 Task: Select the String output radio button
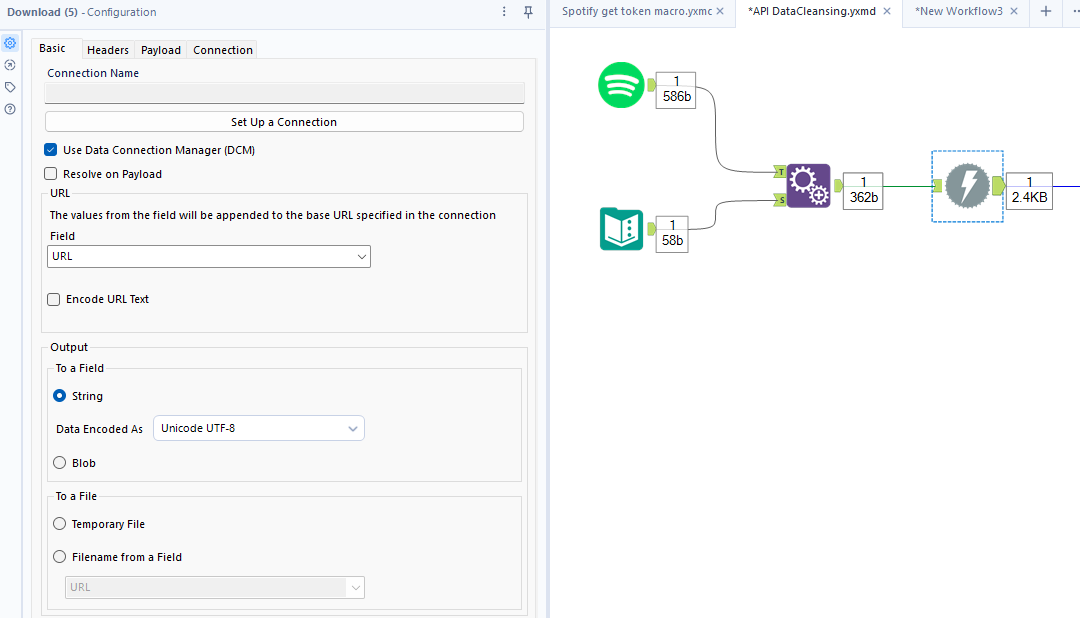coord(59,395)
